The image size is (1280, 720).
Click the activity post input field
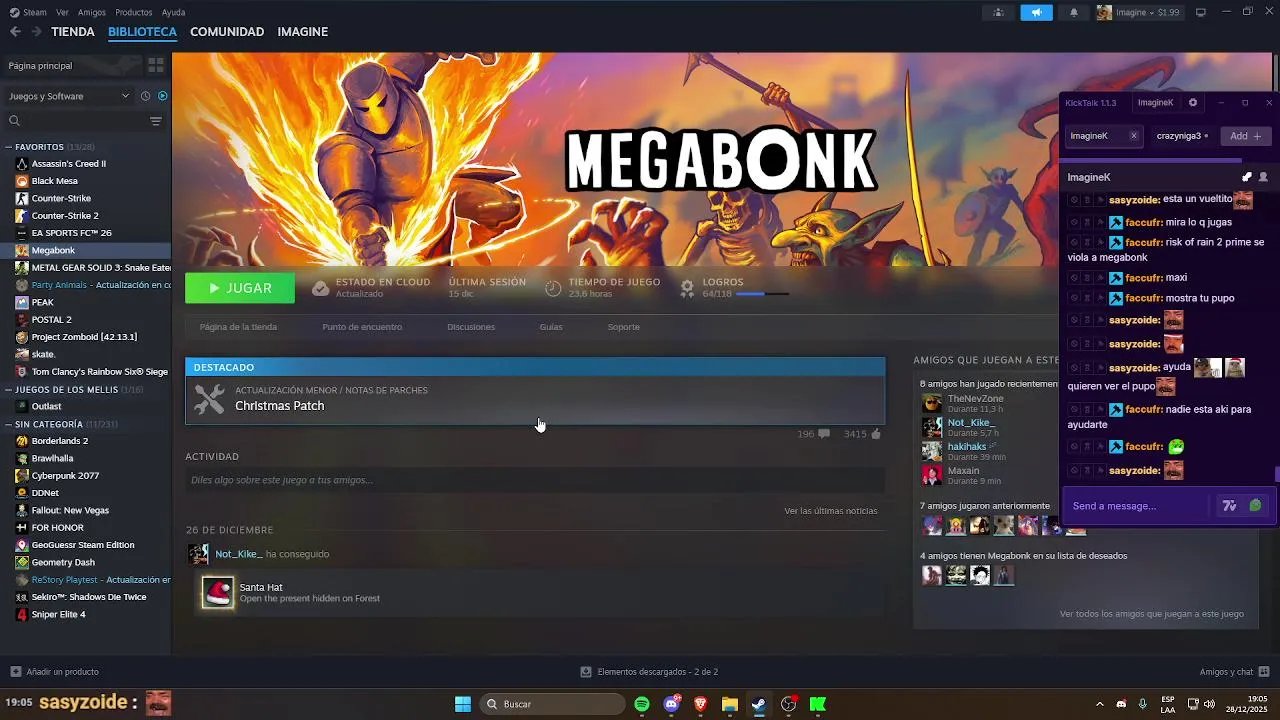pyautogui.click(x=535, y=480)
